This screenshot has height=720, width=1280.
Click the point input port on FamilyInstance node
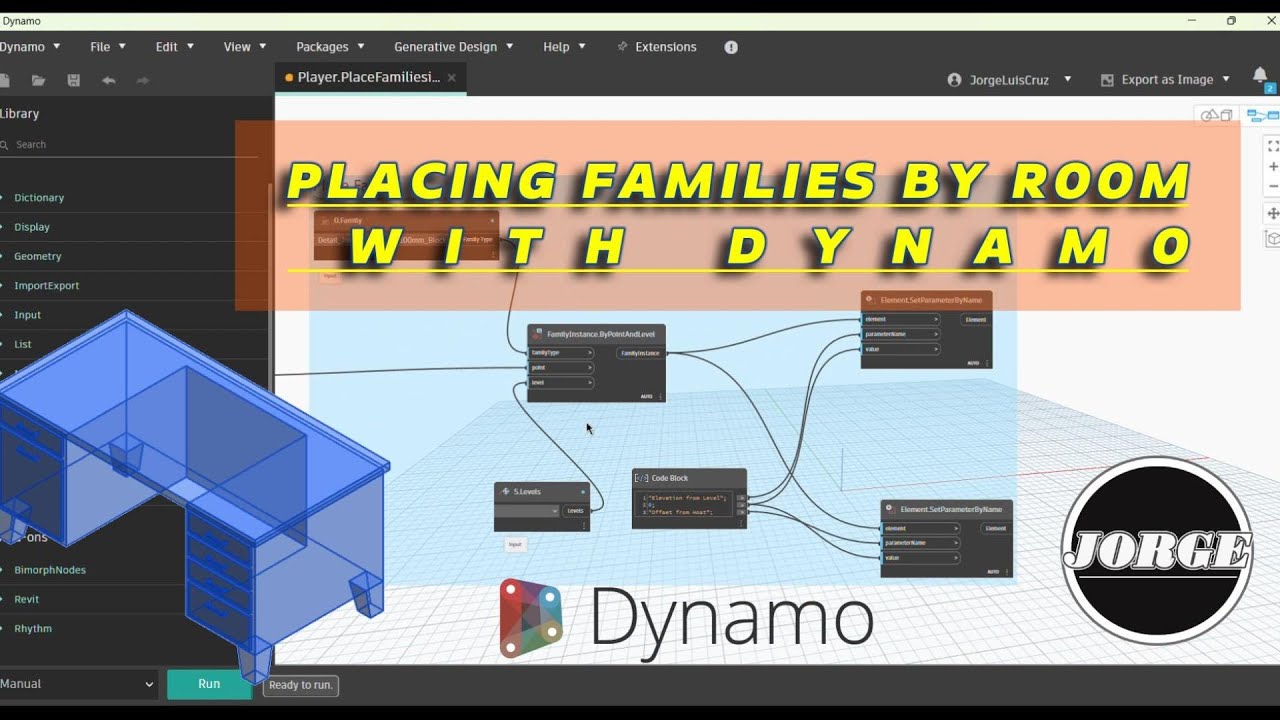(x=561, y=368)
